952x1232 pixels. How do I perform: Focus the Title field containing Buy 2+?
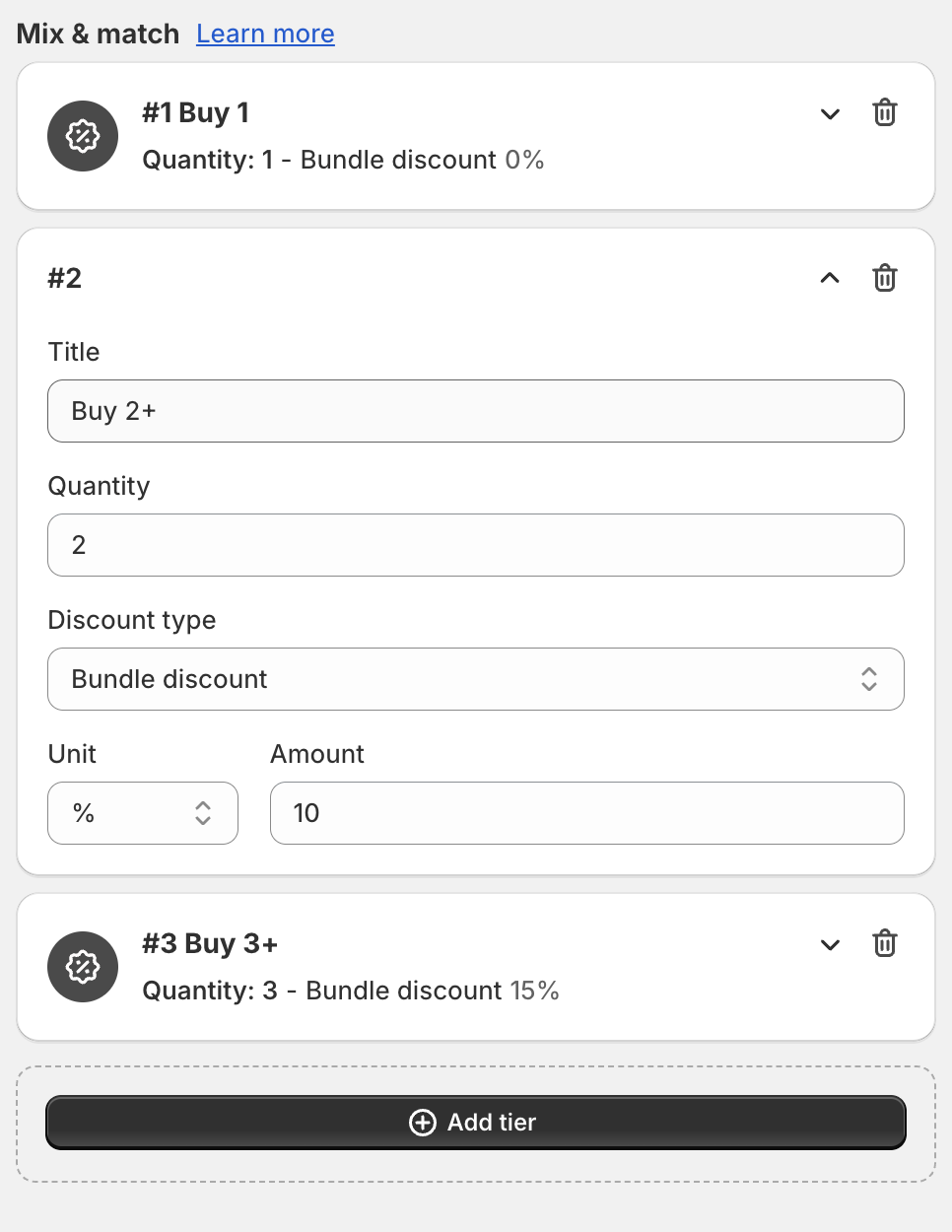[x=476, y=411]
